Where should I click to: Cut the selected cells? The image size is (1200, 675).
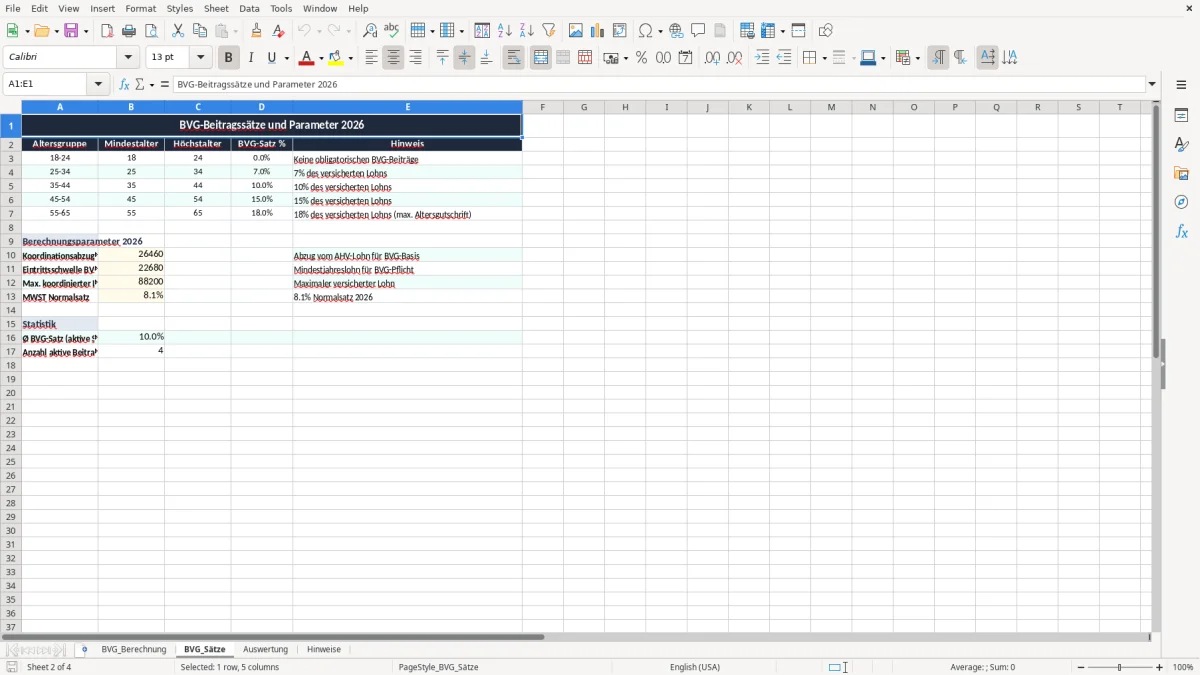point(178,31)
